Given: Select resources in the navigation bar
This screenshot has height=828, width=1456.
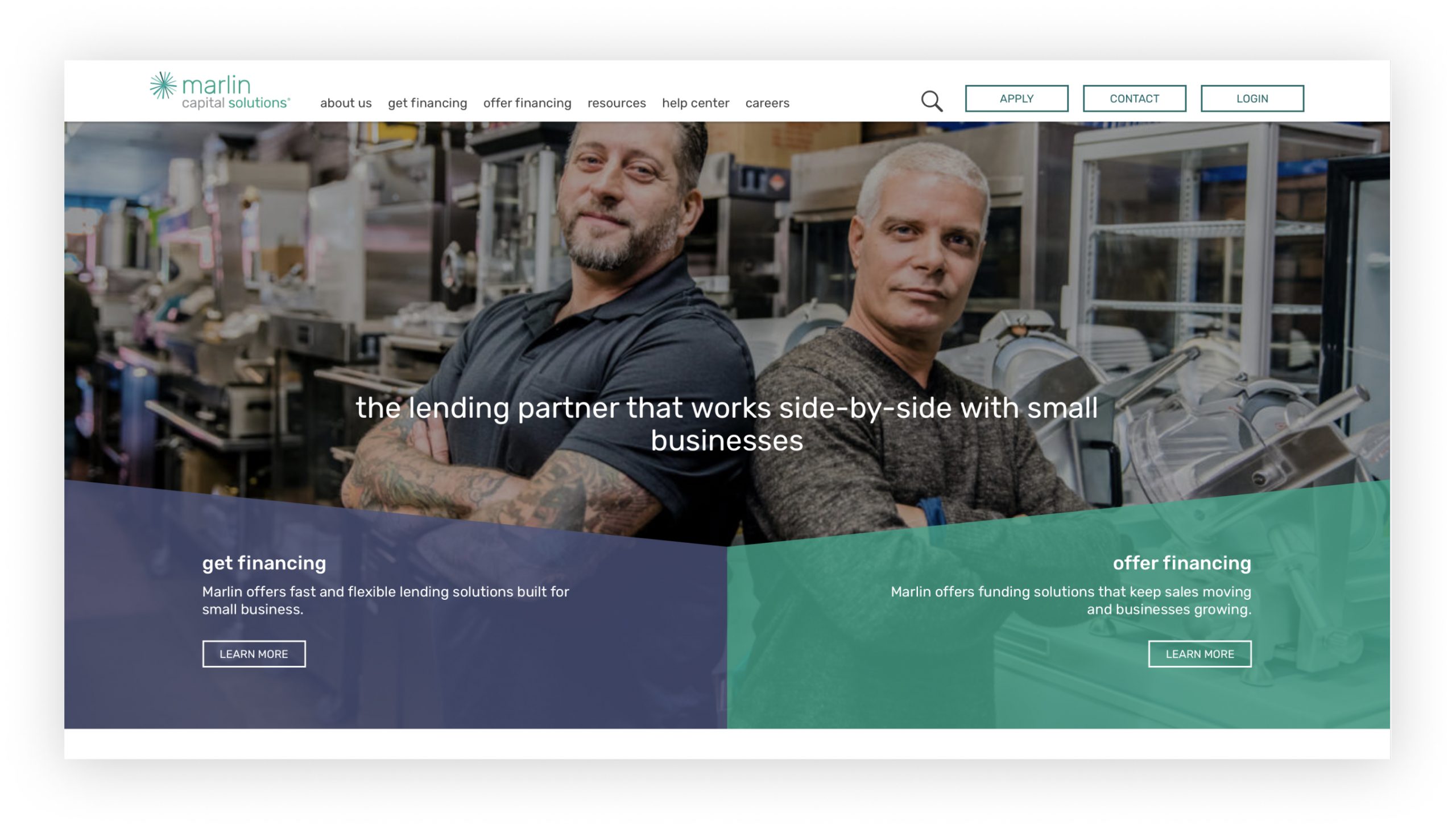Looking at the screenshot, I should coord(617,103).
